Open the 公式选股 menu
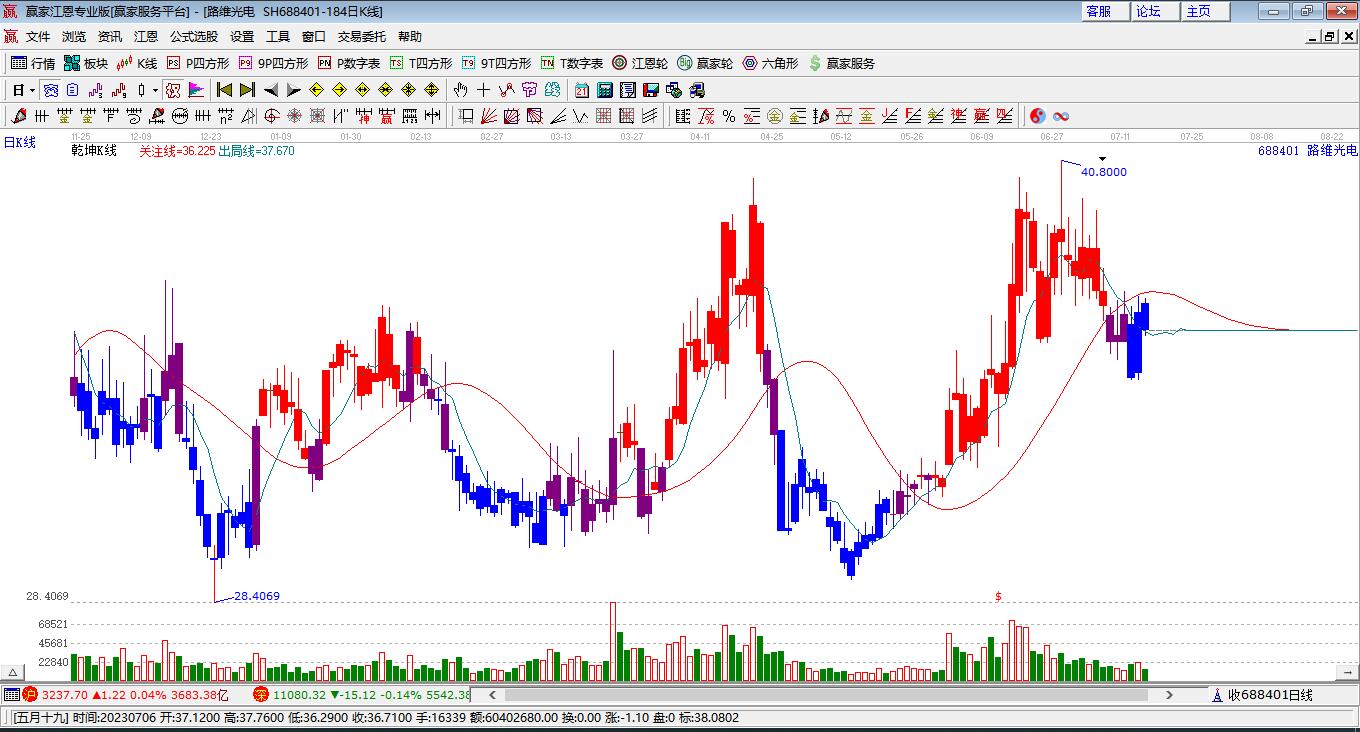 pyautogui.click(x=194, y=36)
